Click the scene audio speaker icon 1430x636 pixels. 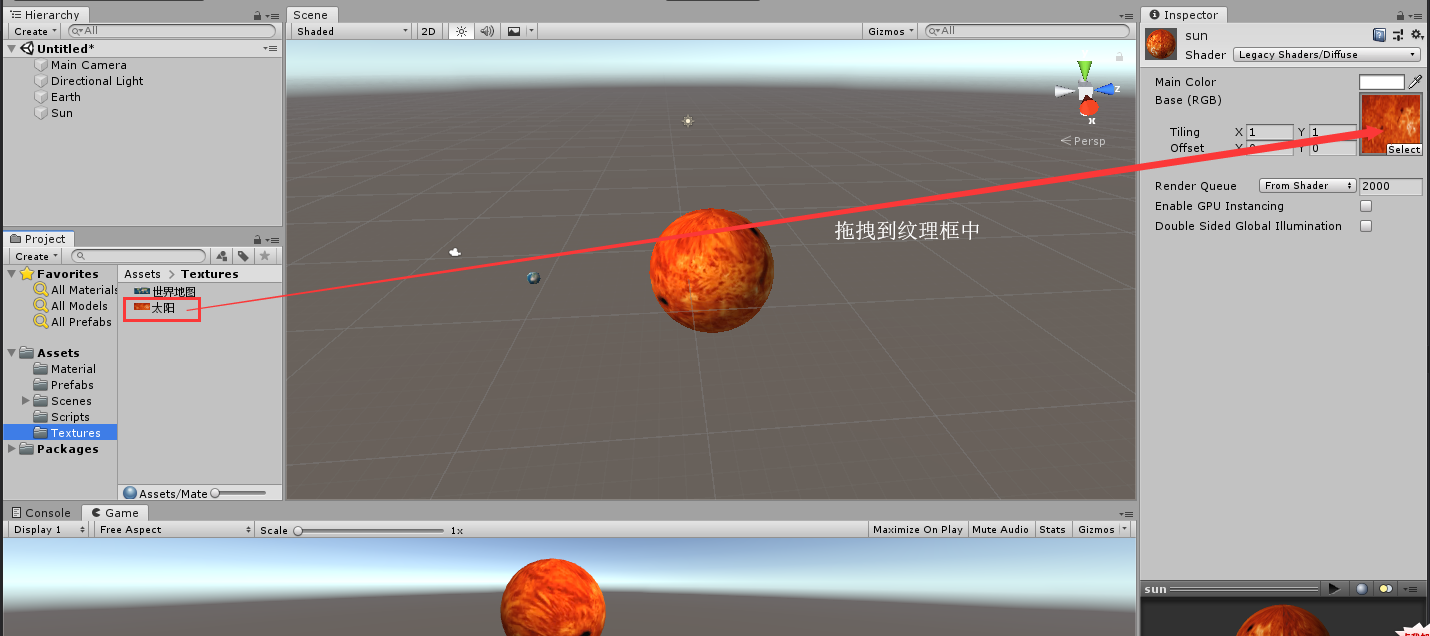pos(486,30)
